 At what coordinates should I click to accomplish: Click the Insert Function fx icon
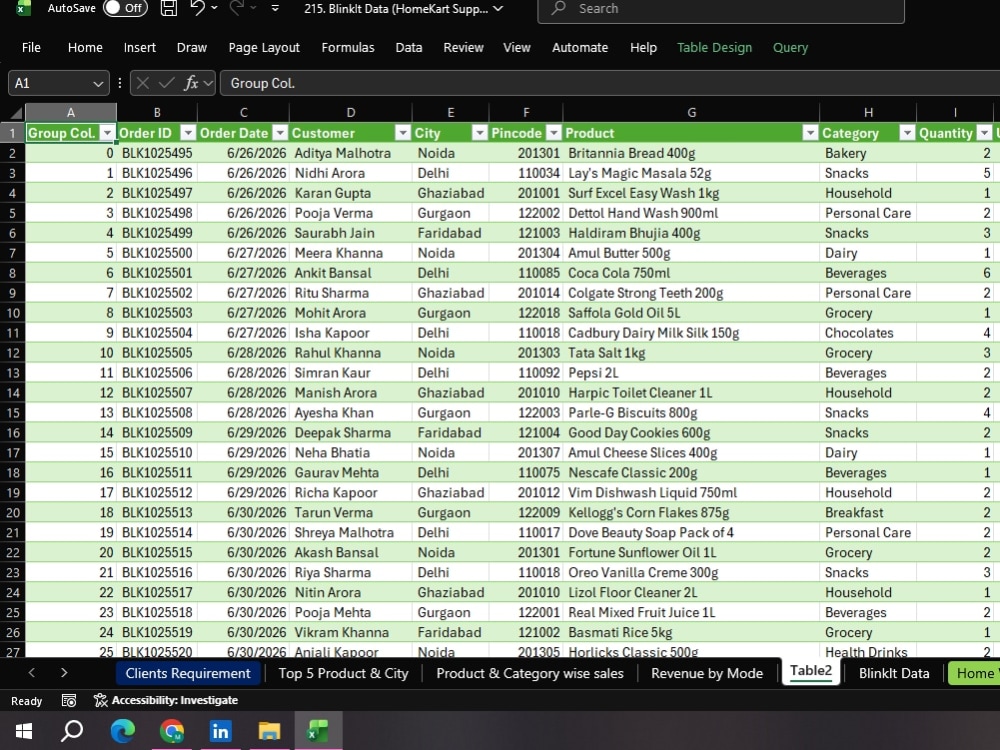[191, 83]
